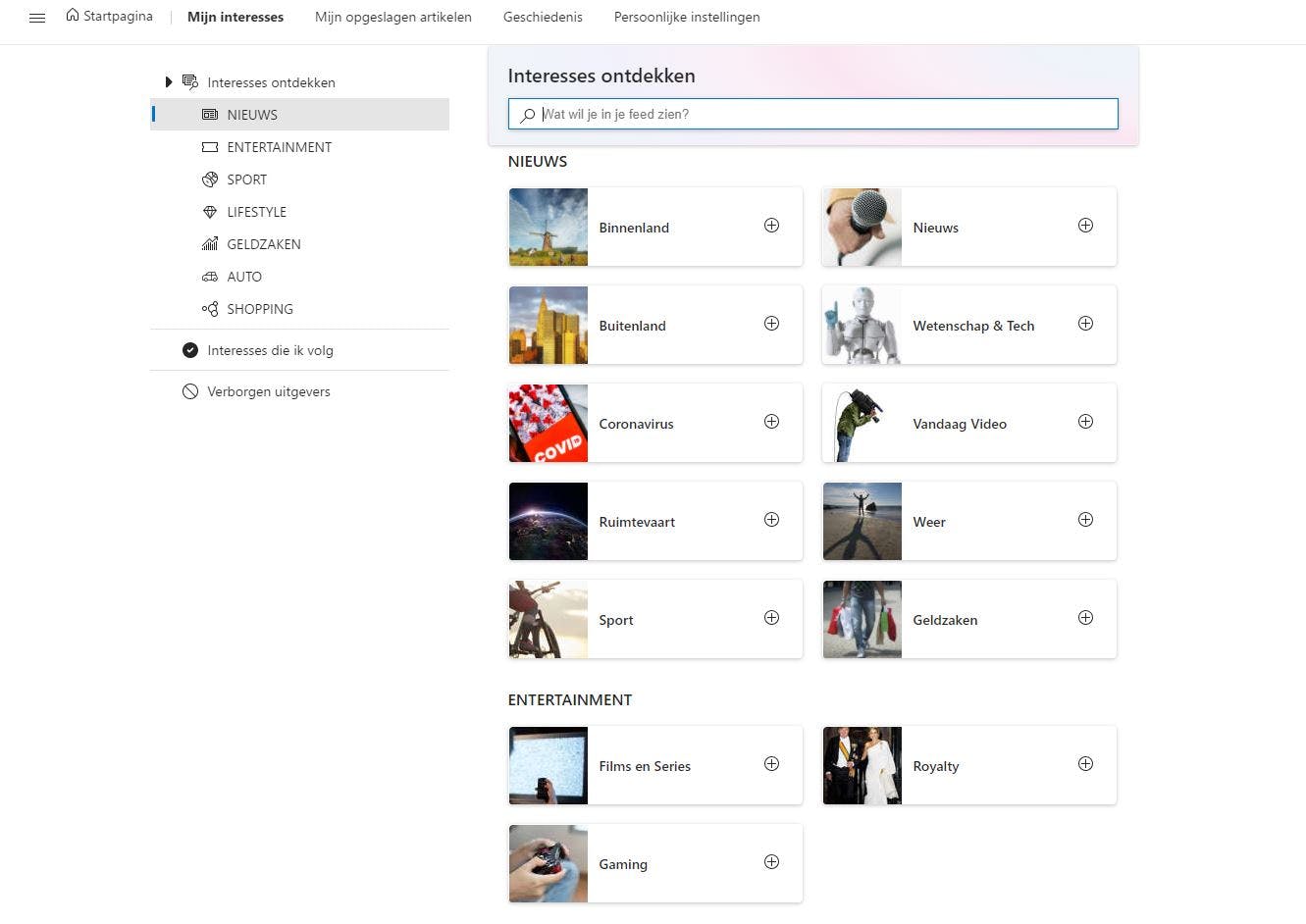Click the Films en Series card title

click(x=645, y=766)
